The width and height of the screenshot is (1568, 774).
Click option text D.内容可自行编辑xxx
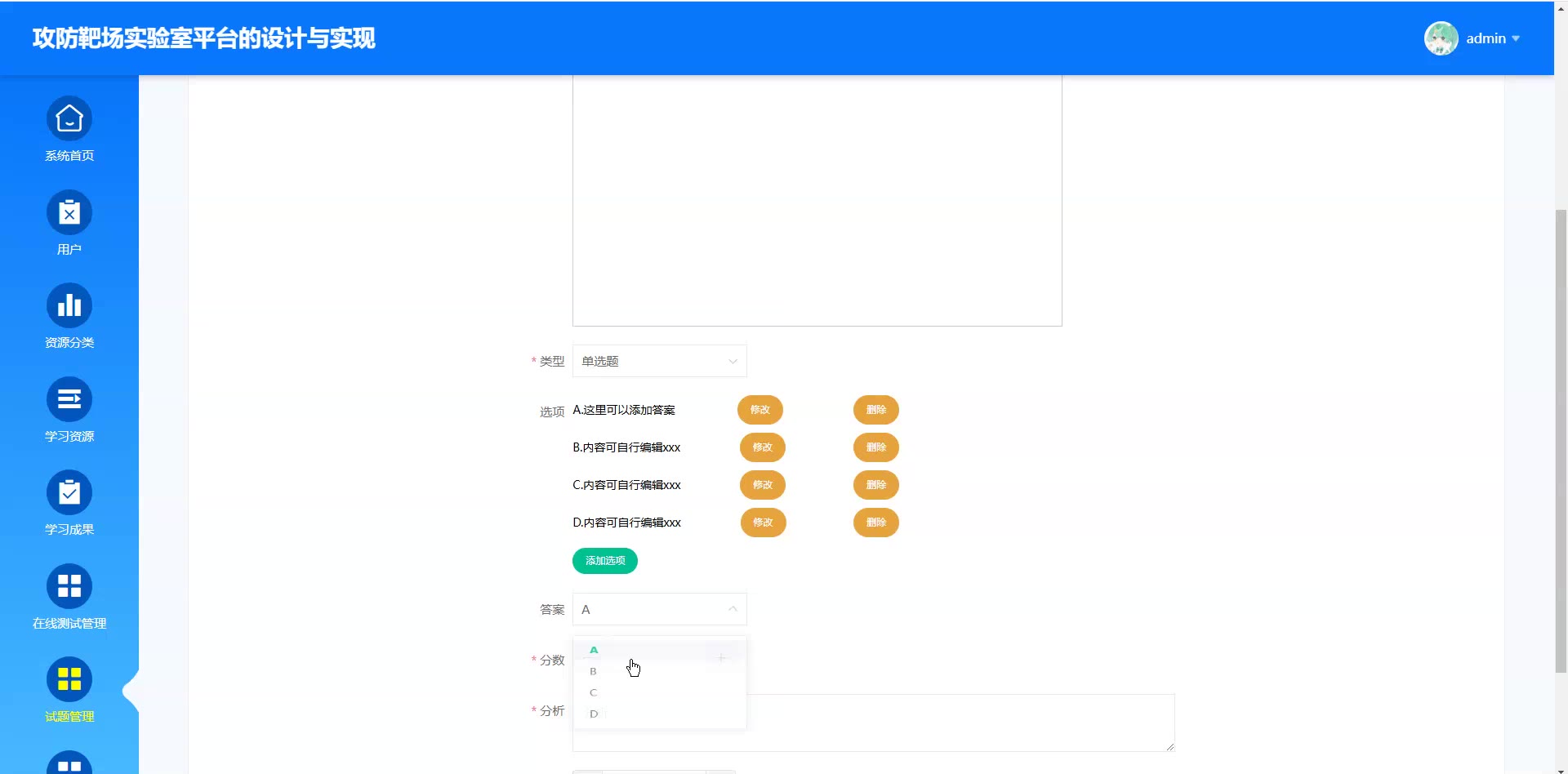click(626, 523)
